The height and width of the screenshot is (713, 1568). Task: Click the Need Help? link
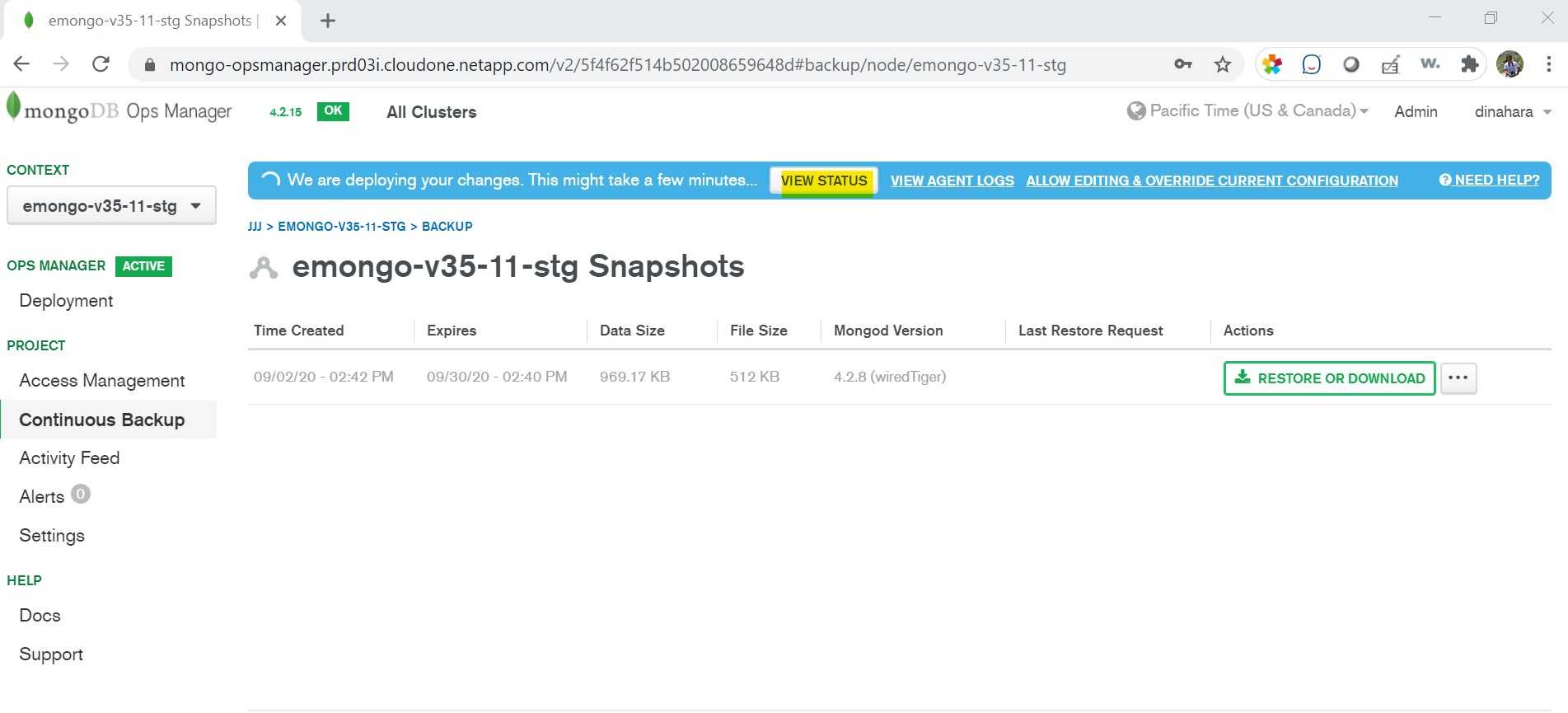1496,180
